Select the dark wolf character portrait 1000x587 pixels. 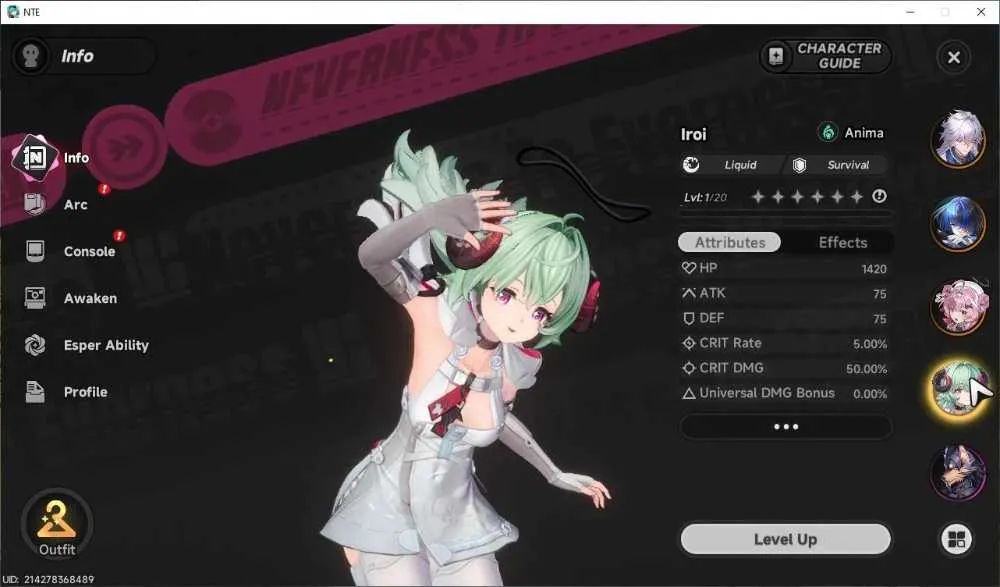click(x=958, y=473)
